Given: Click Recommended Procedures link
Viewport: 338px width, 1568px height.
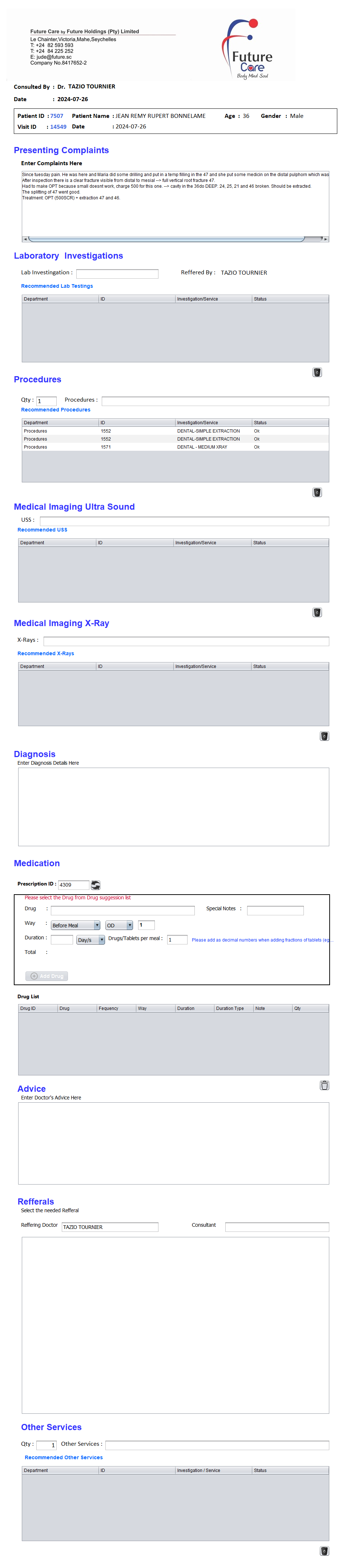Looking at the screenshot, I should [x=56, y=410].
